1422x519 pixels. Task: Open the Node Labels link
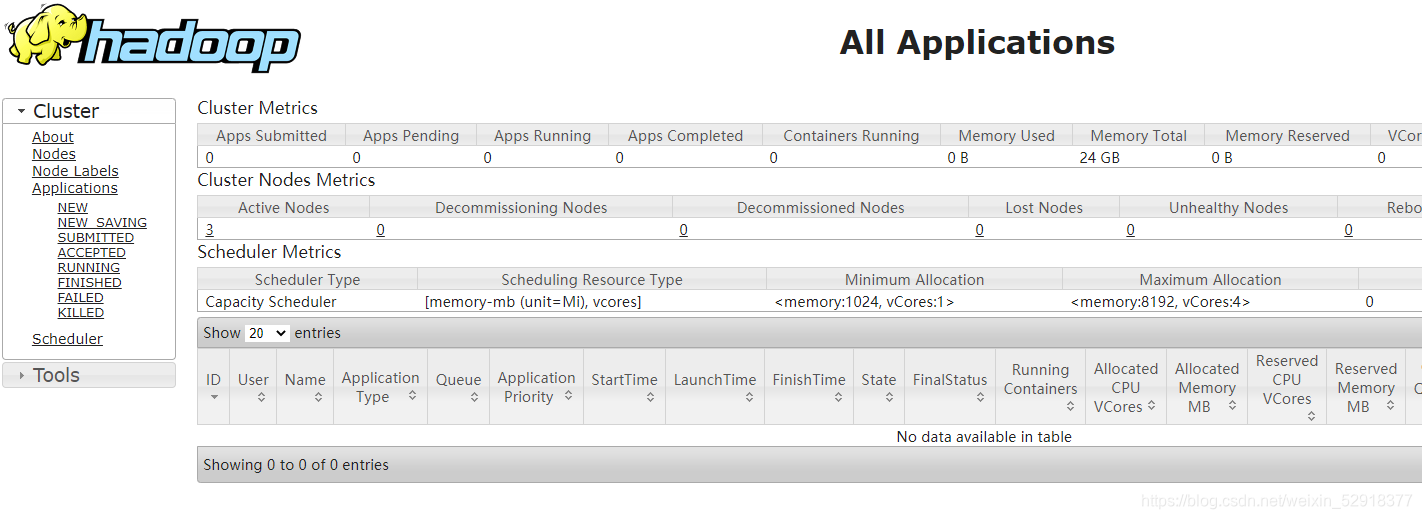point(75,171)
